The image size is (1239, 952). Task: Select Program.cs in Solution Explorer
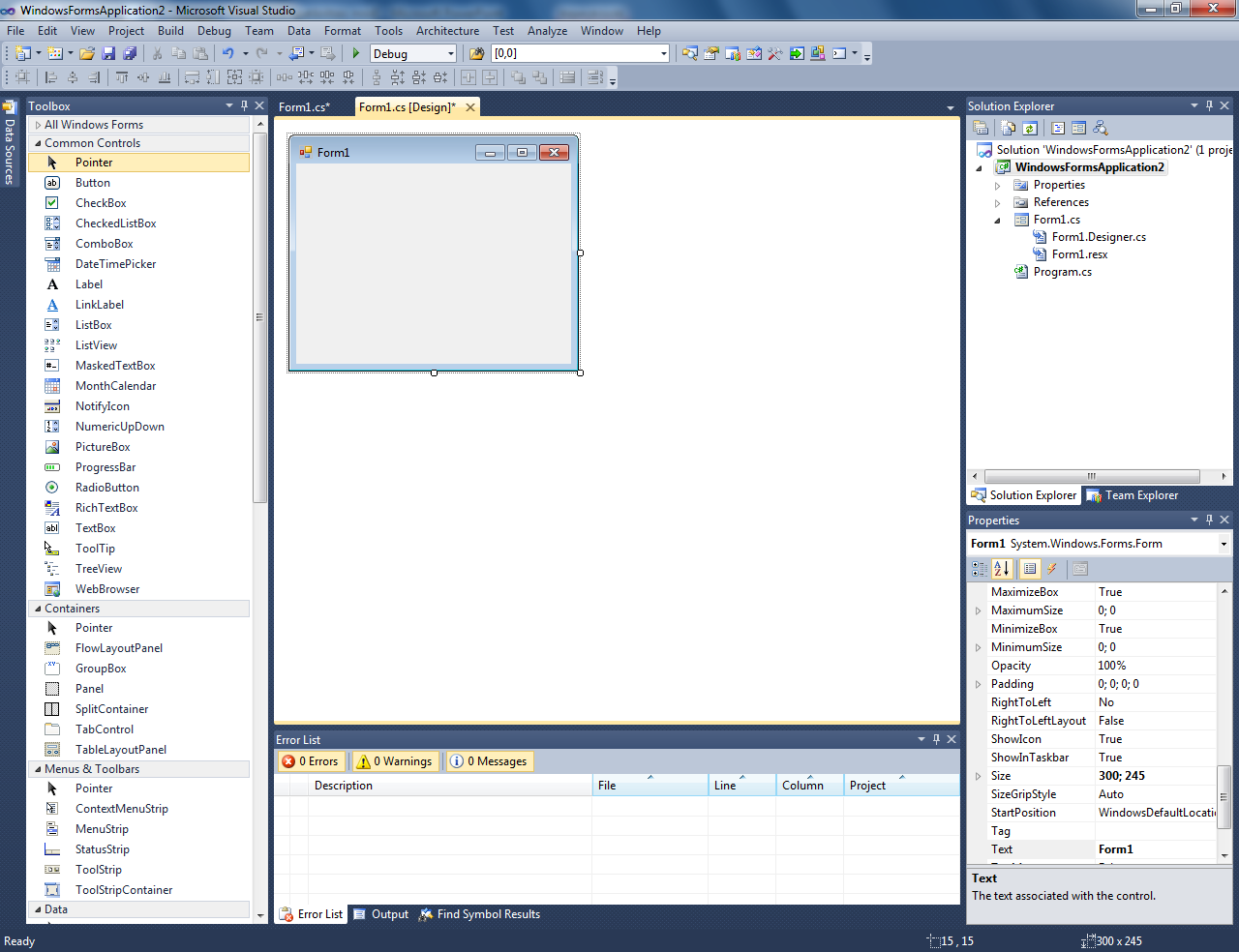click(x=1062, y=272)
